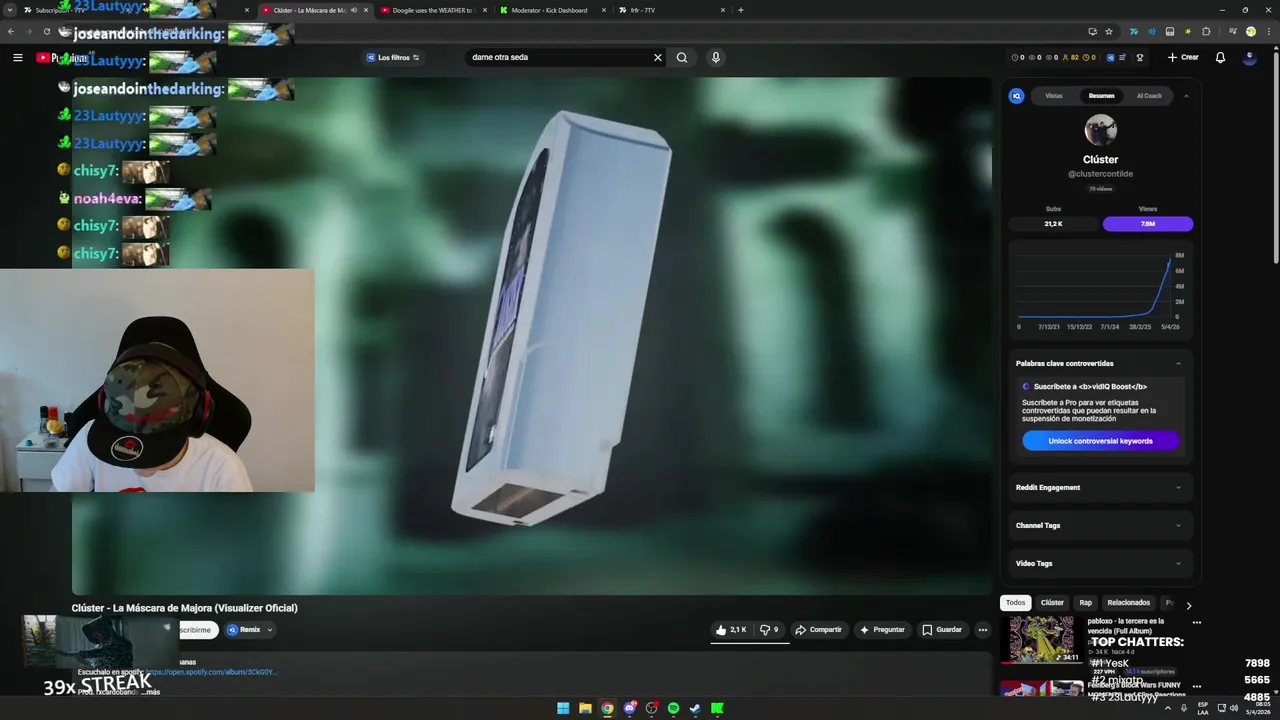Open the Kick app on the taskbar
This screenshot has height=720, width=1280.
click(x=717, y=709)
